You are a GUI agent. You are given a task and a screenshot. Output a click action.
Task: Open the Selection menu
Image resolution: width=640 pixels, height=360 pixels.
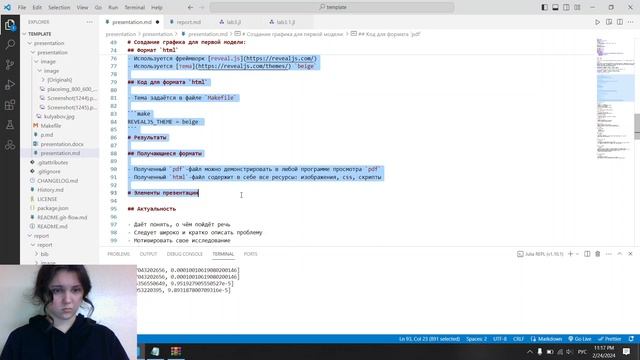[59, 7]
